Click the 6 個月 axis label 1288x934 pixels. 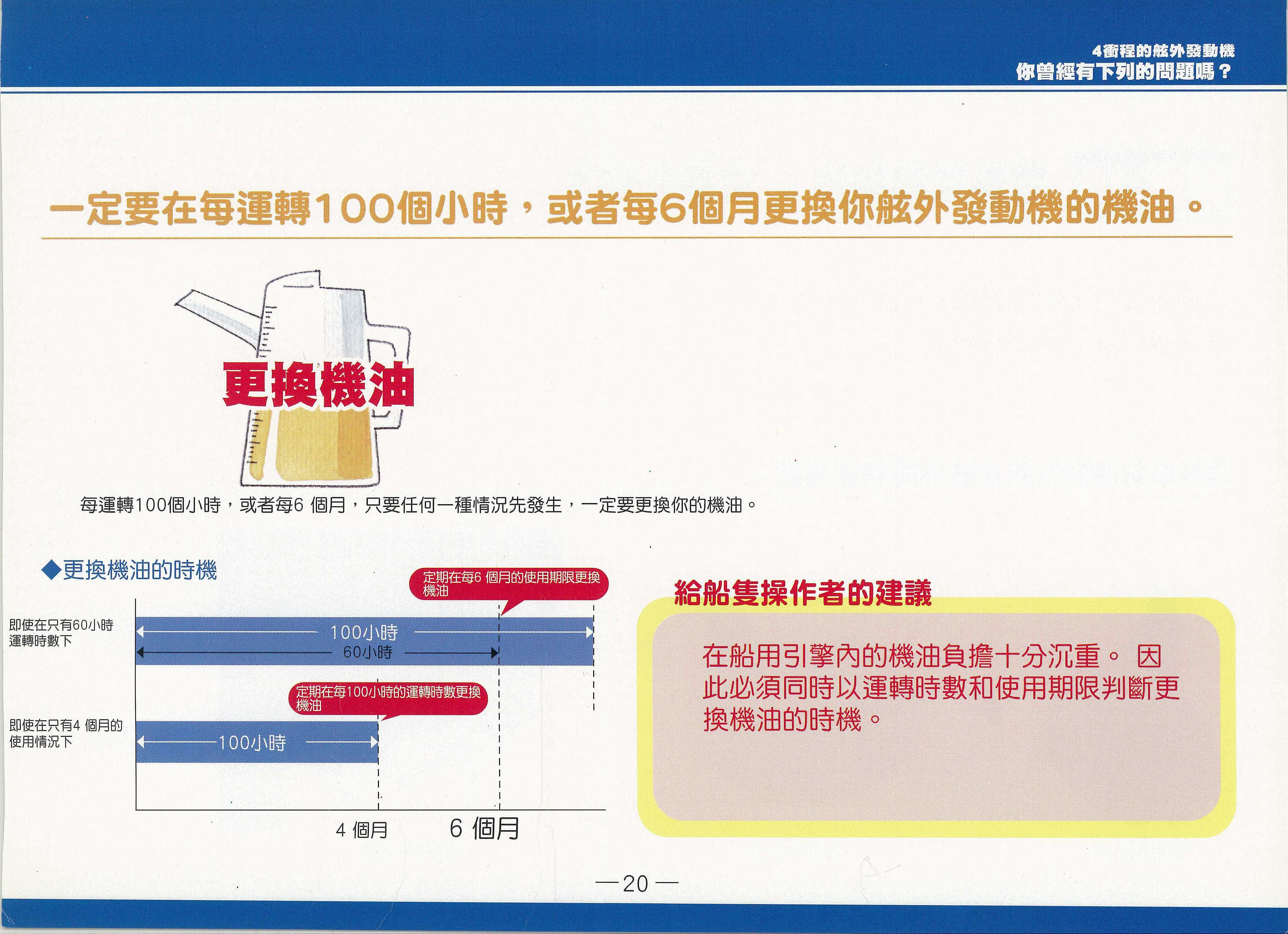(484, 828)
